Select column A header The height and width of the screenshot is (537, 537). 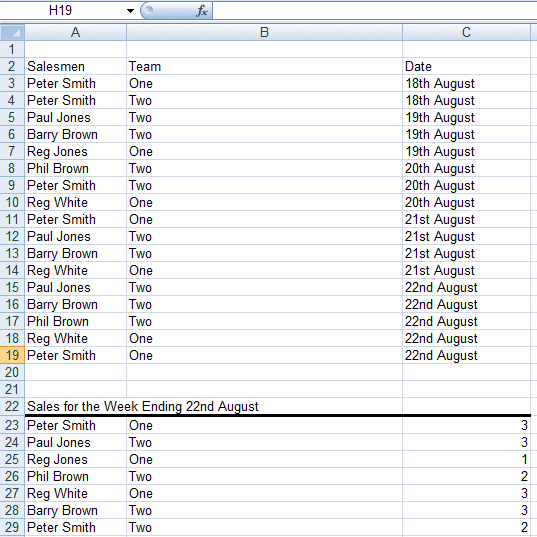point(75,33)
